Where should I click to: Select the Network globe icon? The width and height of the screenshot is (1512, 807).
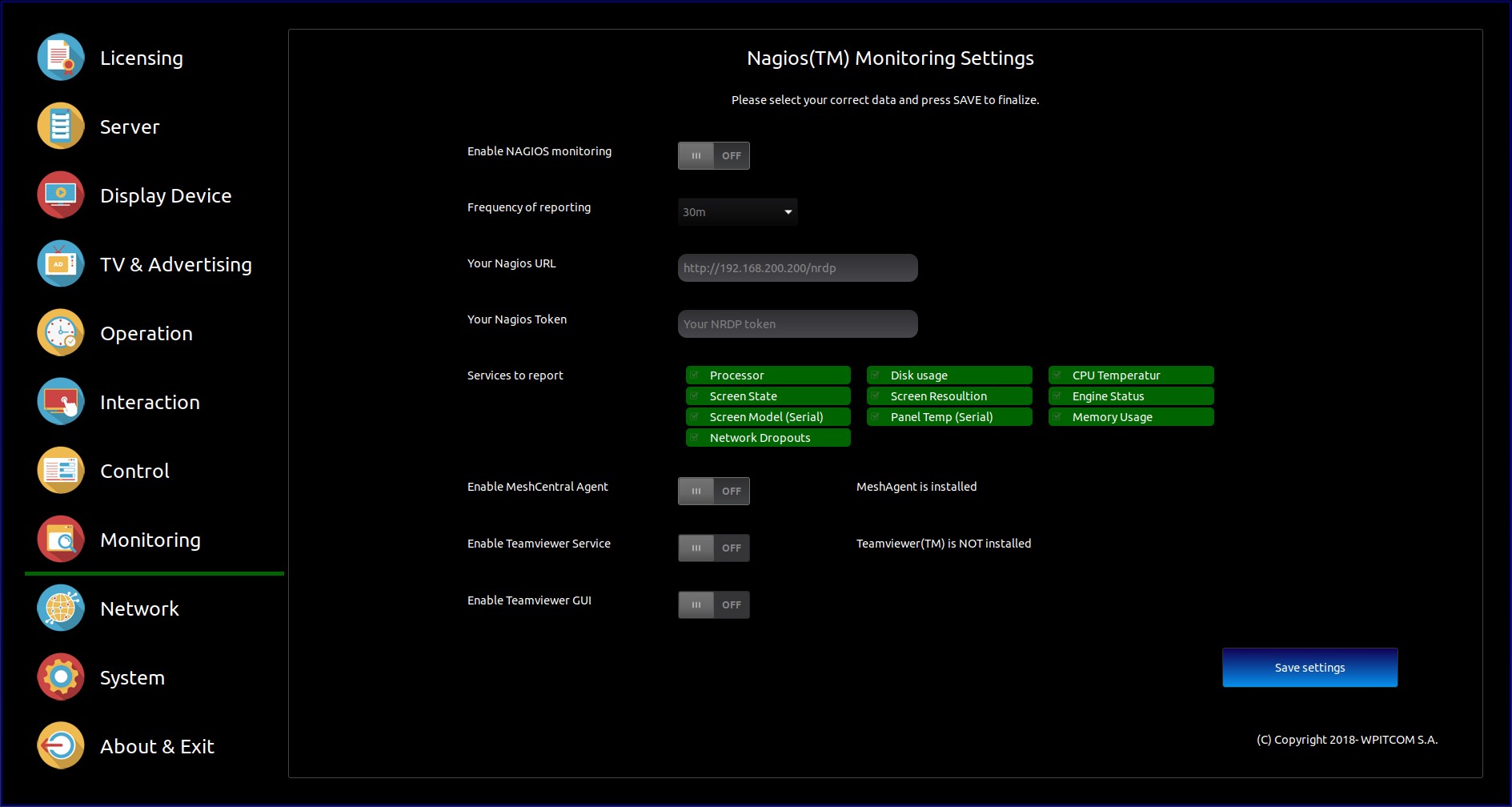(x=61, y=608)
